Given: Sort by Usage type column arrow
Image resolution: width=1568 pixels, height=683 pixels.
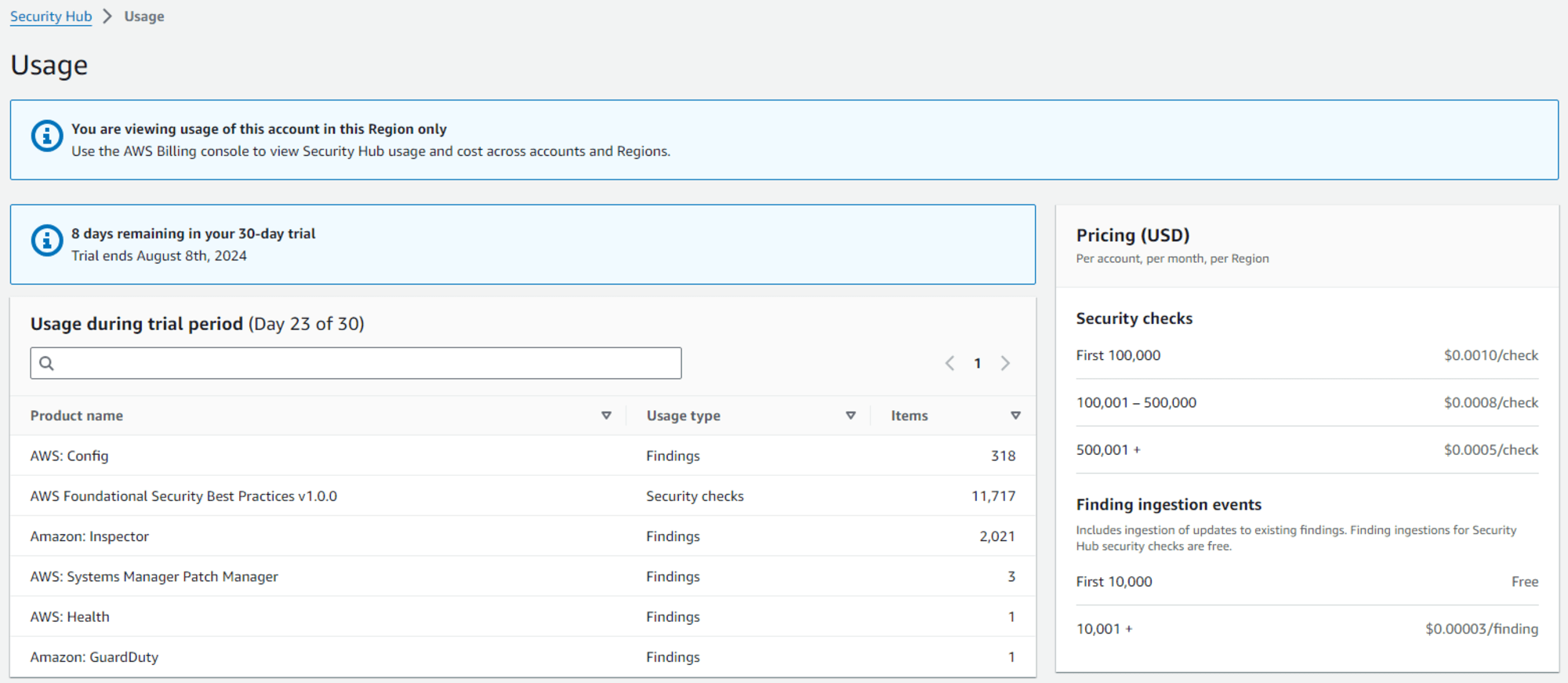Looking at the screenshot, I should click(851, 416).
